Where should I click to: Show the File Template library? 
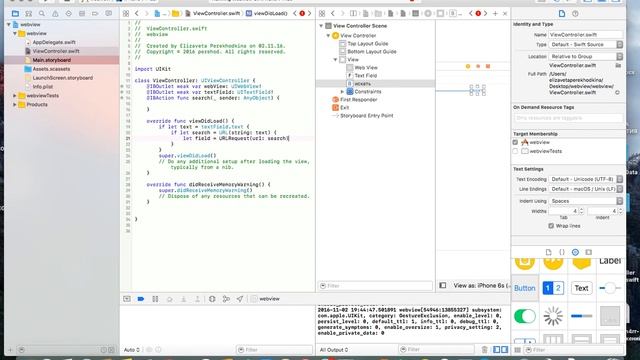pyautogui.click(x=549, y=252)
